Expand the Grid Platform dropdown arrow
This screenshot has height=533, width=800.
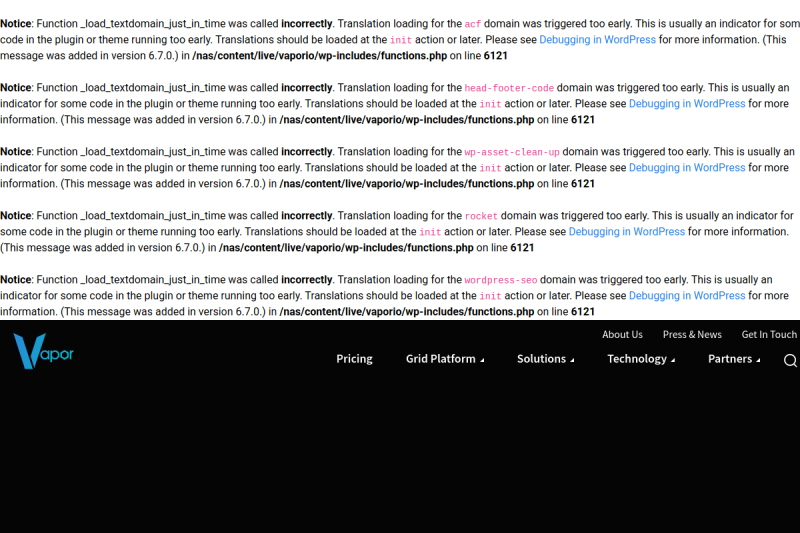click(482, 361)
